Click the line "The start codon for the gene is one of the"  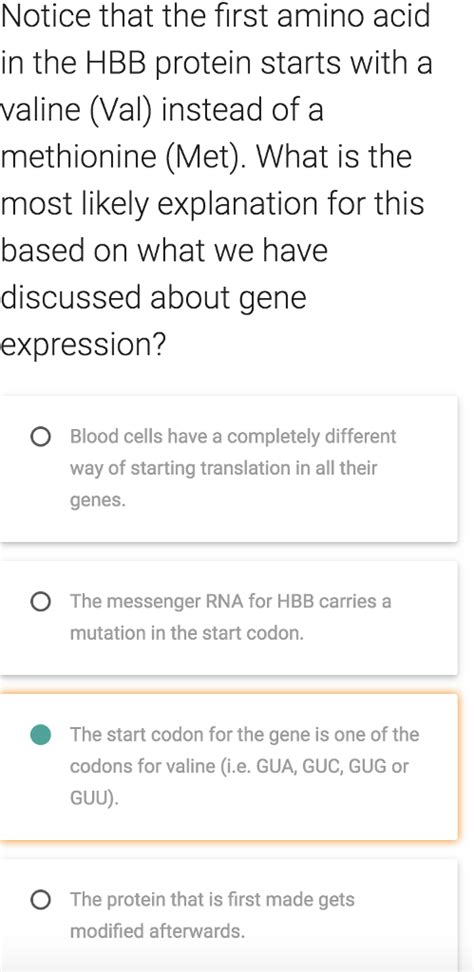tap(245, 735)
